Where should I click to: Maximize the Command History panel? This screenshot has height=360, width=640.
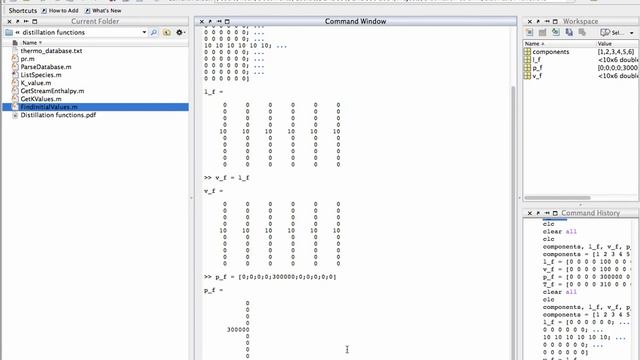[x=555, y=213]
